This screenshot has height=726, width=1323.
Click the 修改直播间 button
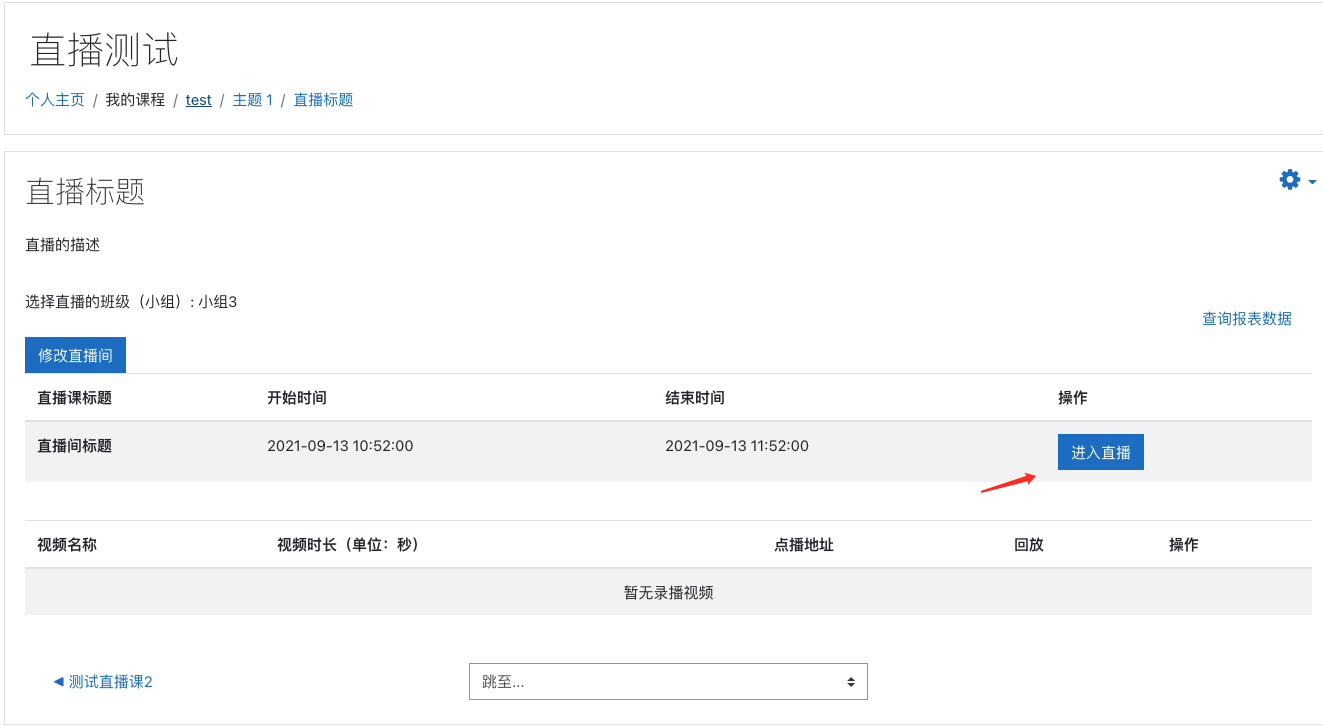[x=75, y=355]
